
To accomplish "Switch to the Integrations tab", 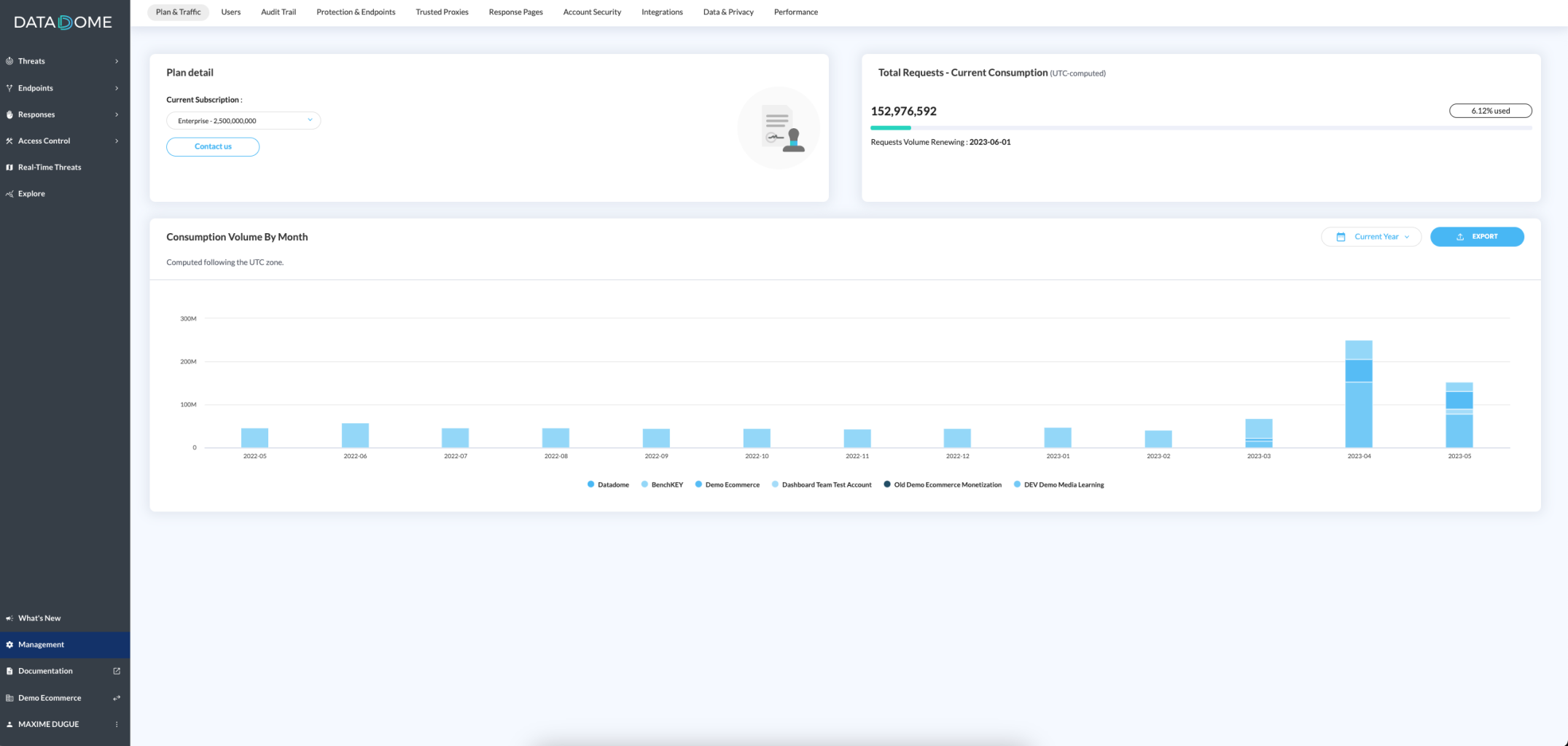I will pyautogui.click(x=662, y=12).
